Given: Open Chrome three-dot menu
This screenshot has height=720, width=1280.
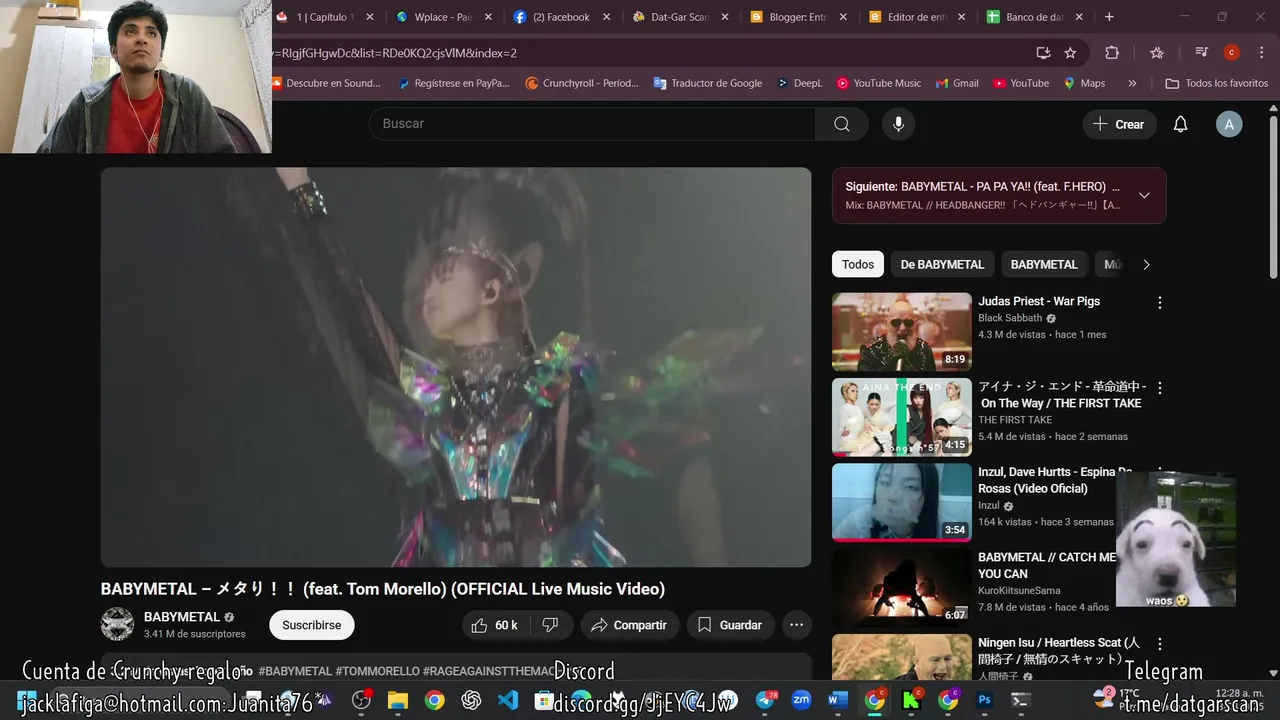Looking at the screenshot, I should (1262, 53).
